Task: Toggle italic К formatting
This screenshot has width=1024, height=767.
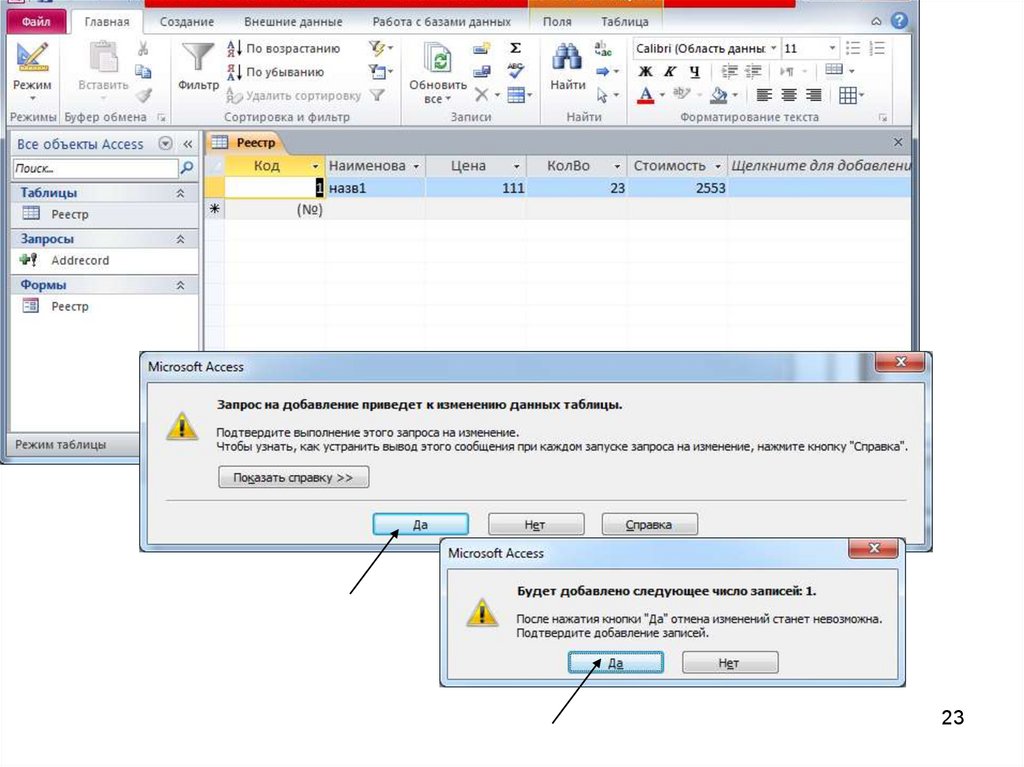Action: tap(669, 71)
